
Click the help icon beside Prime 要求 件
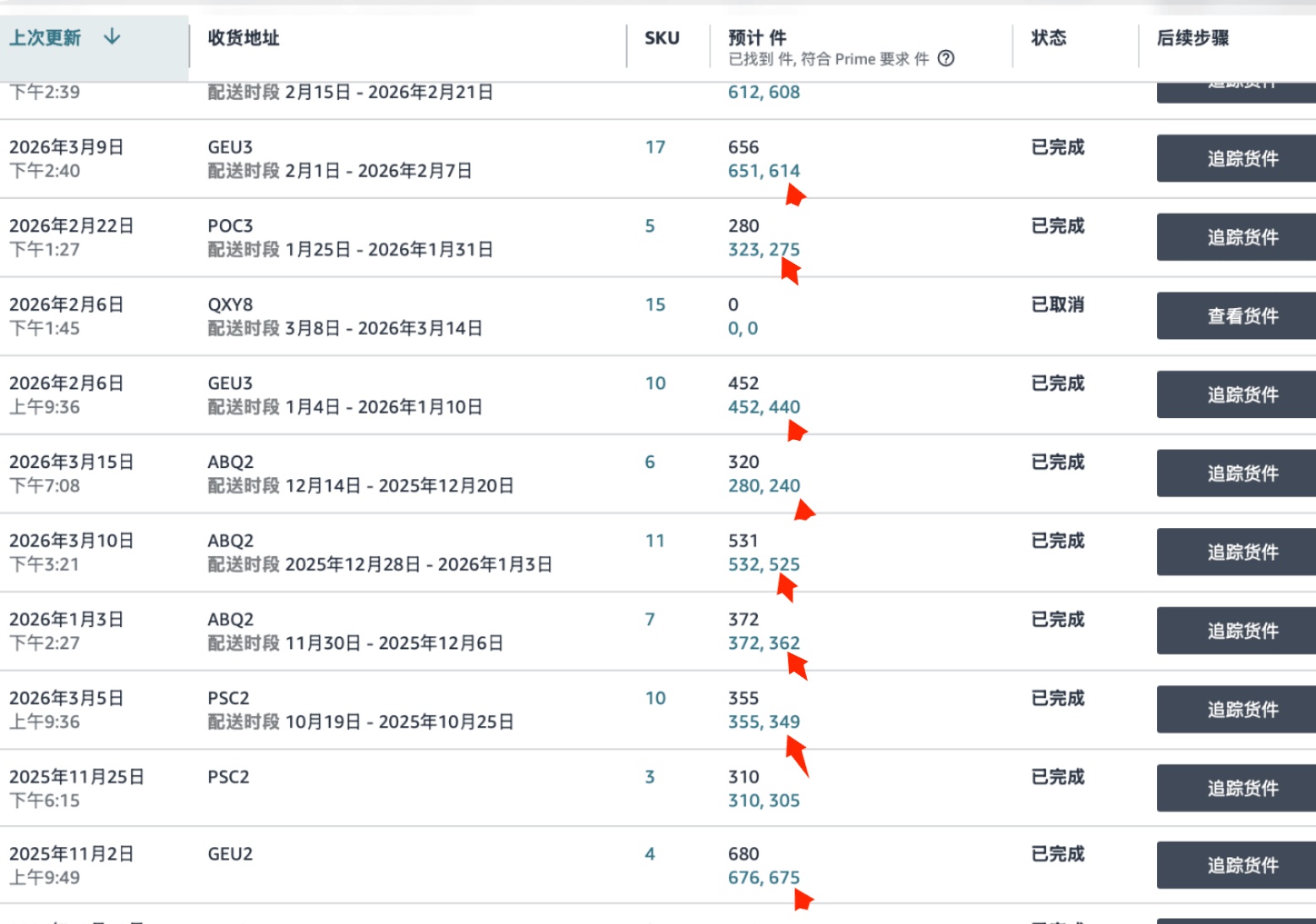coord(946,58)
